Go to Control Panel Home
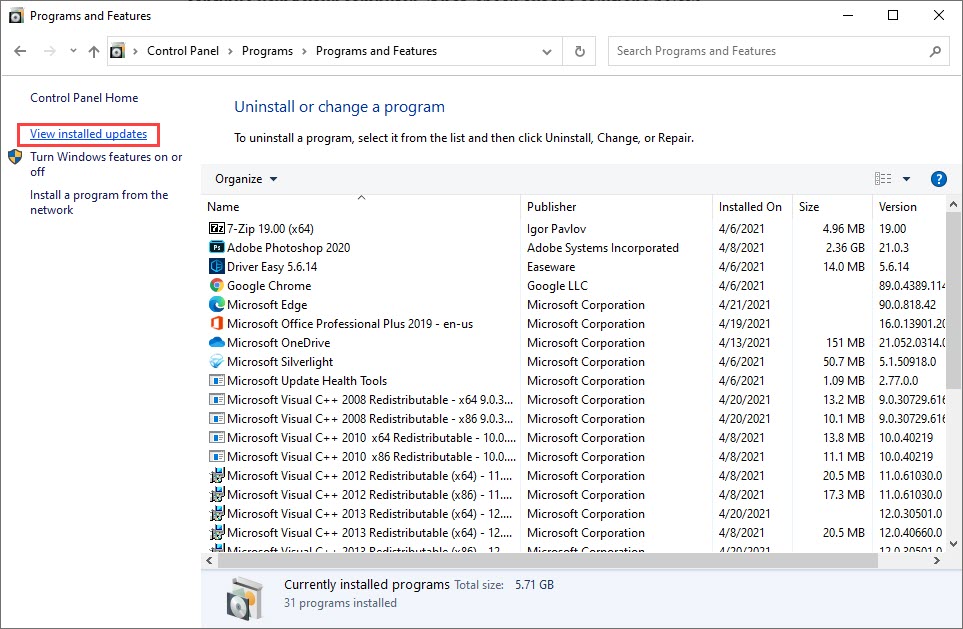Image resolution: width=963 pixels, height=629 pixels. (x=84, y=98)
